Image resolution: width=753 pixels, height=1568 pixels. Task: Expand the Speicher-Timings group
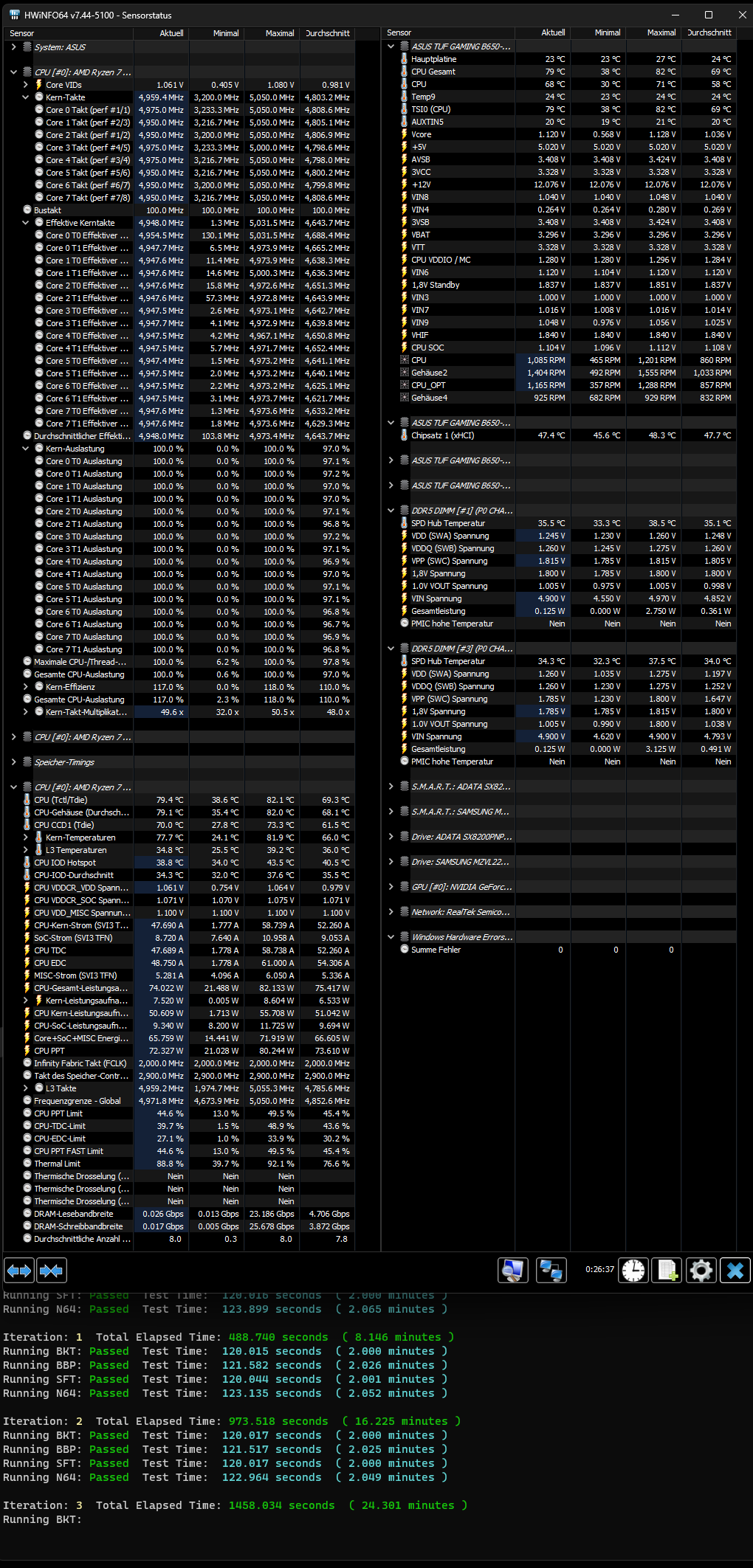14,762
